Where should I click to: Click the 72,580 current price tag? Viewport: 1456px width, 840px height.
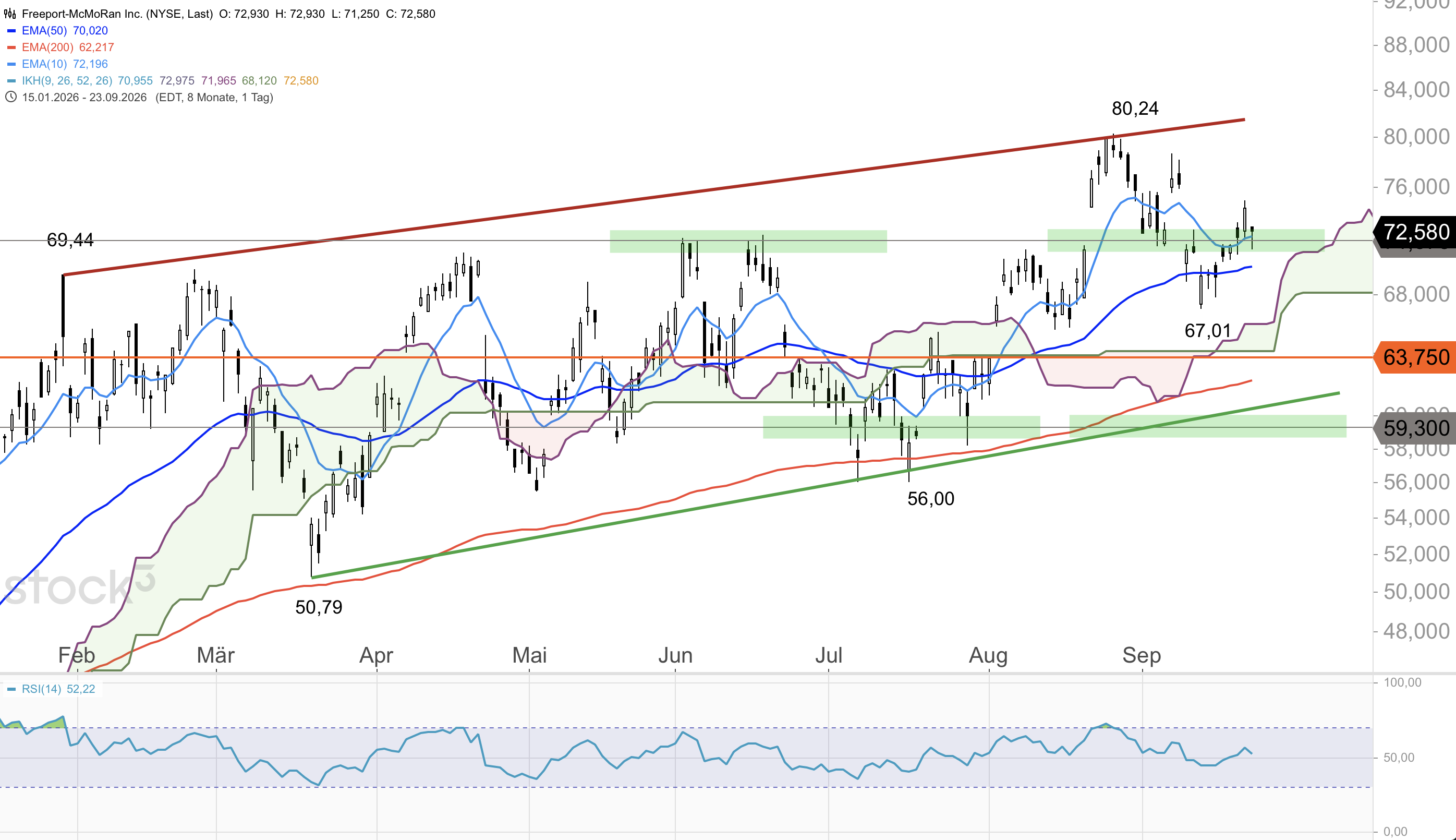point(1416,232)
